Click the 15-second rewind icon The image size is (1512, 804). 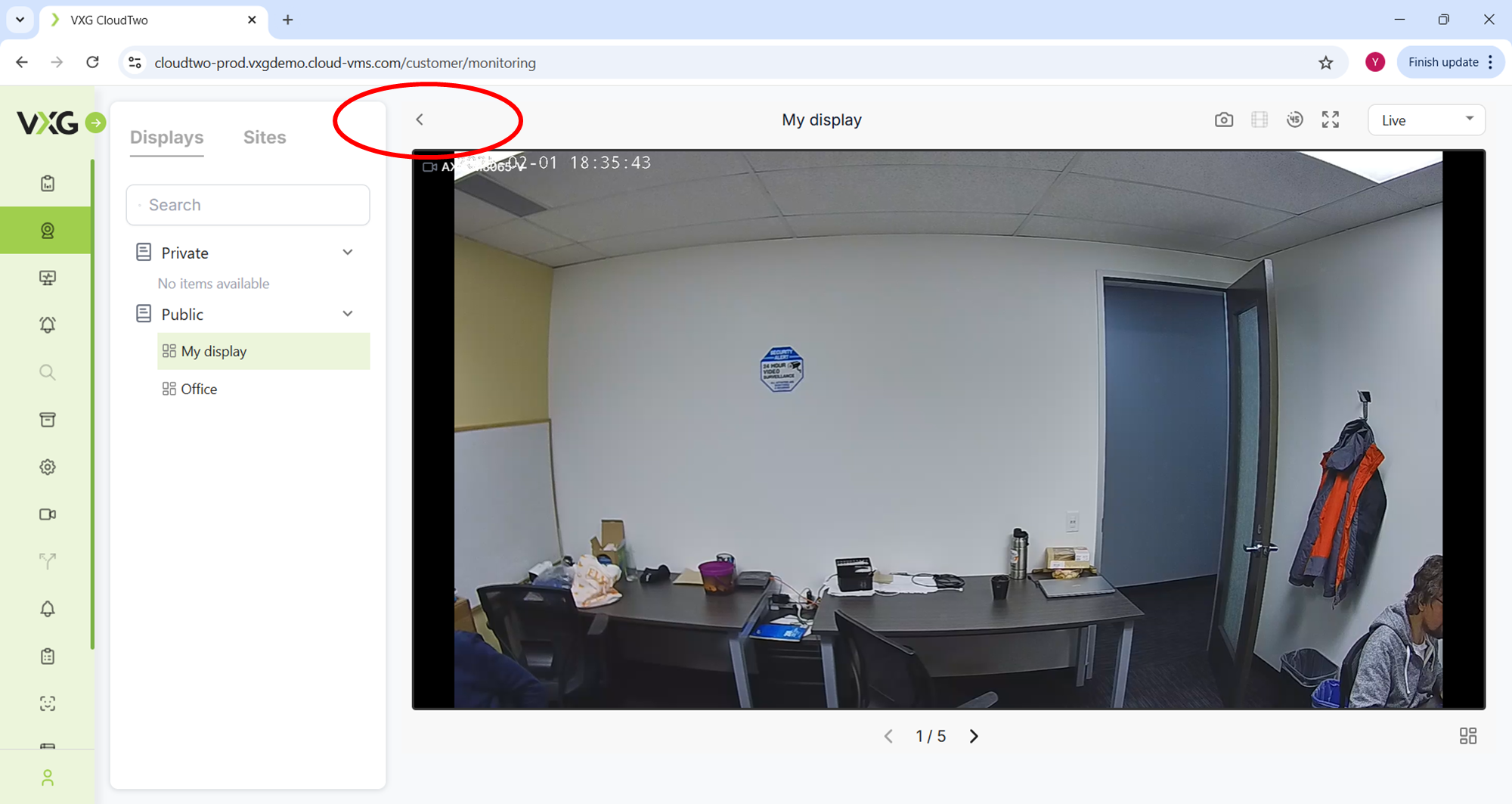tap(1294, 120)
